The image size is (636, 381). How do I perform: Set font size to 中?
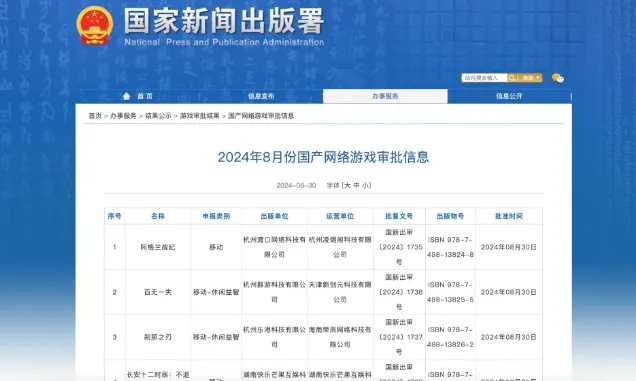(356, 185)
